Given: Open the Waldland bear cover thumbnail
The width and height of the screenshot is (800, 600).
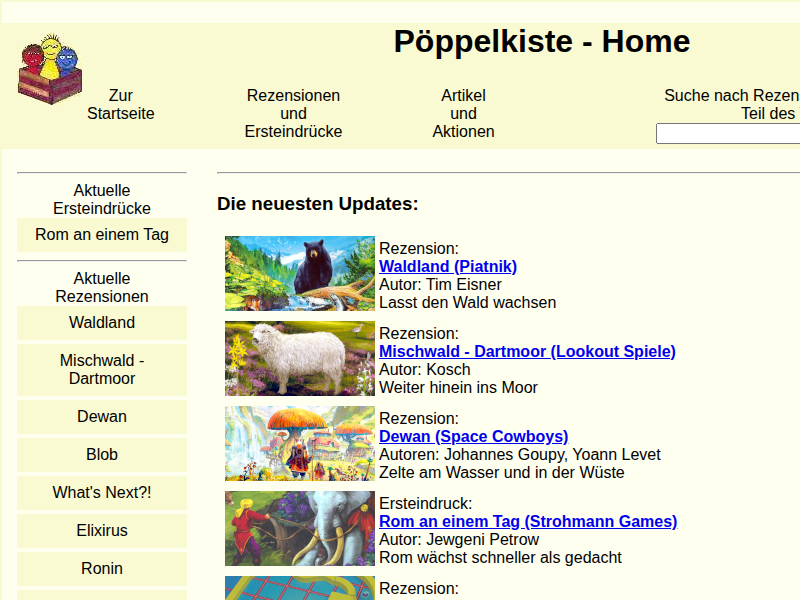Looking at the screenshot, I should (299, 273).
